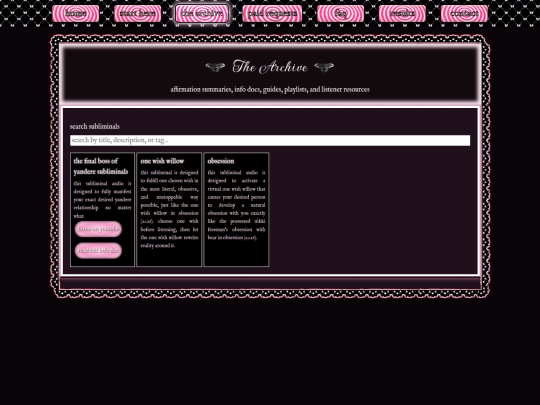Select 'the archive' nav tab
Screen dimensions: 540x405
201,14
